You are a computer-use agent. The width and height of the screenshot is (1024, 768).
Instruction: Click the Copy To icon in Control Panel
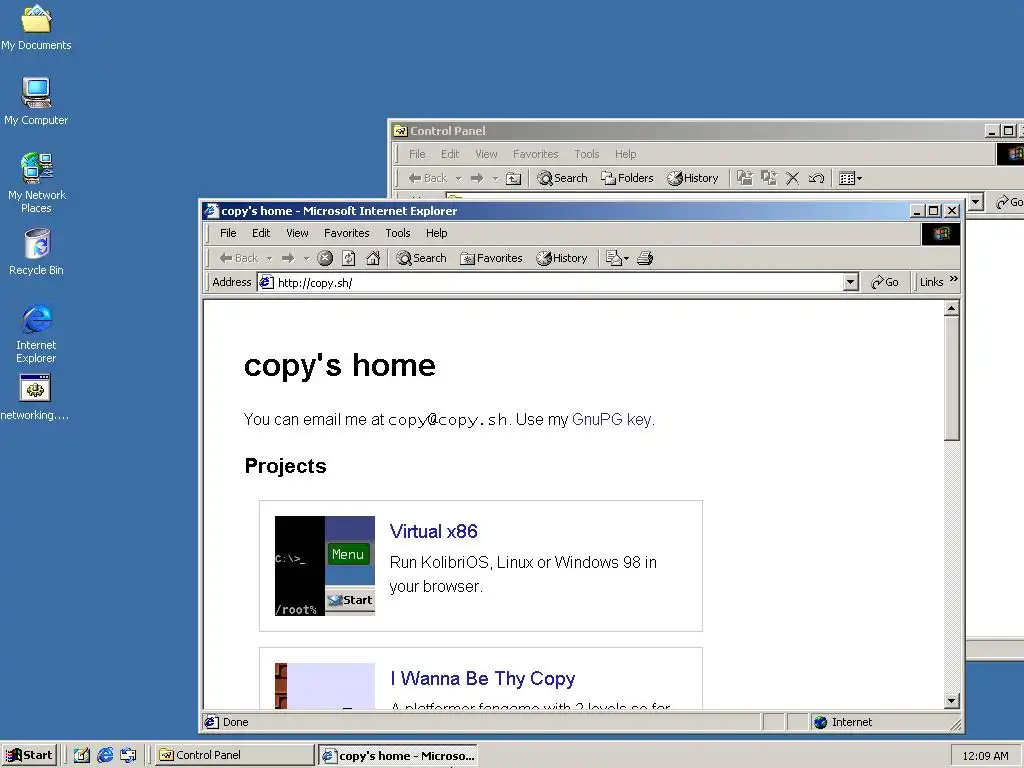[x=769, y=178]
